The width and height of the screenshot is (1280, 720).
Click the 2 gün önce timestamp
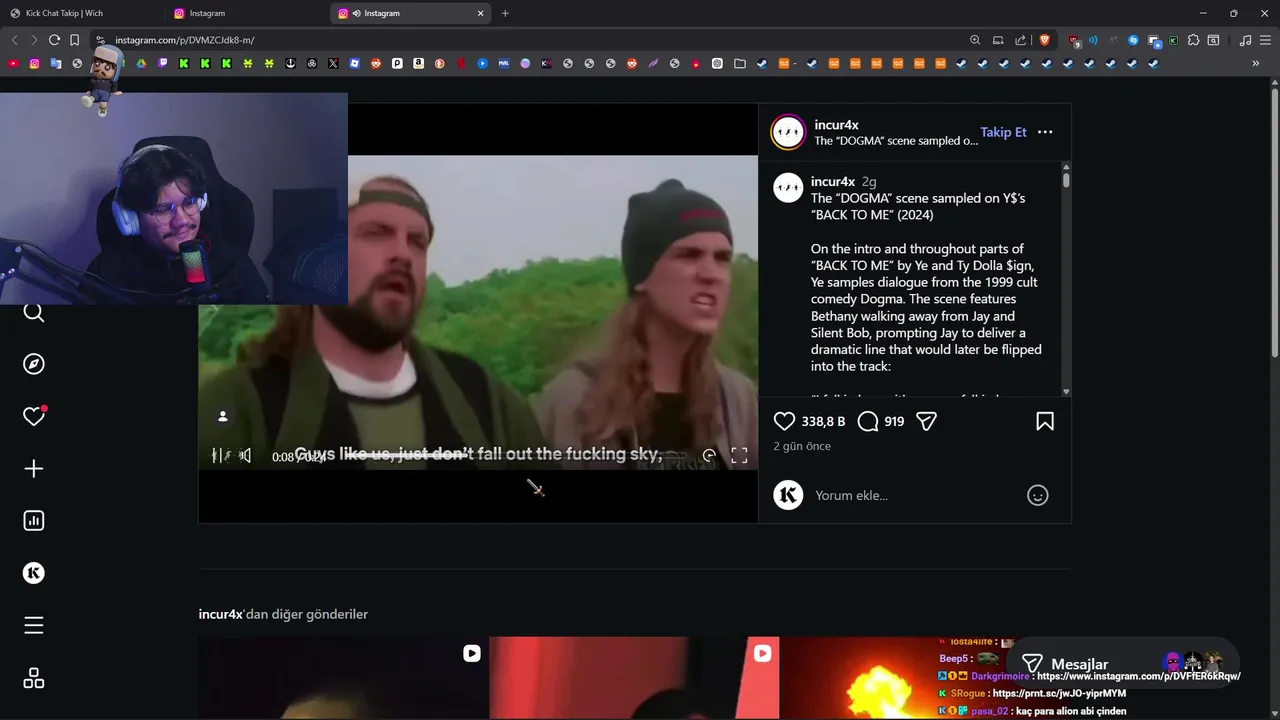pyautogui.click(x=802, y=446)
